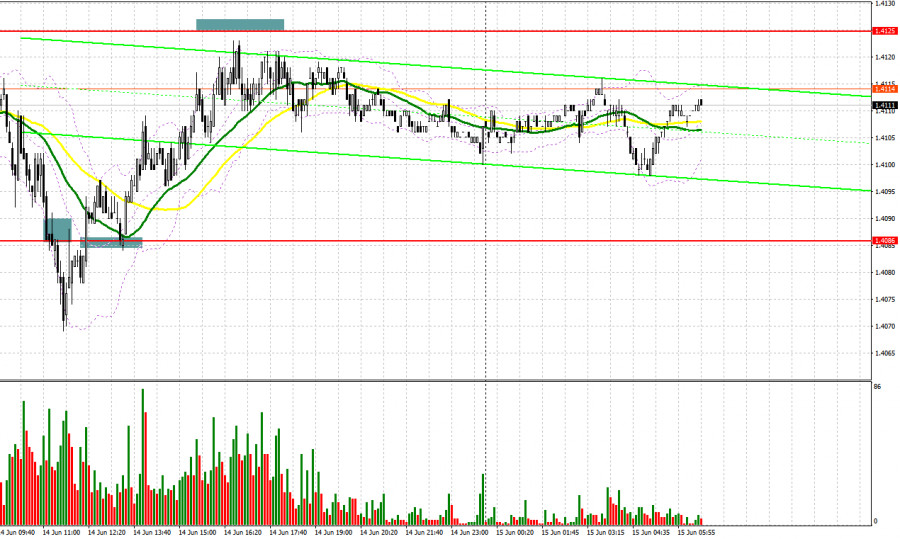Click the 15 Jun 03:15 time label
Viewport: 900px width, 539px height.
[x=606, y=533]
